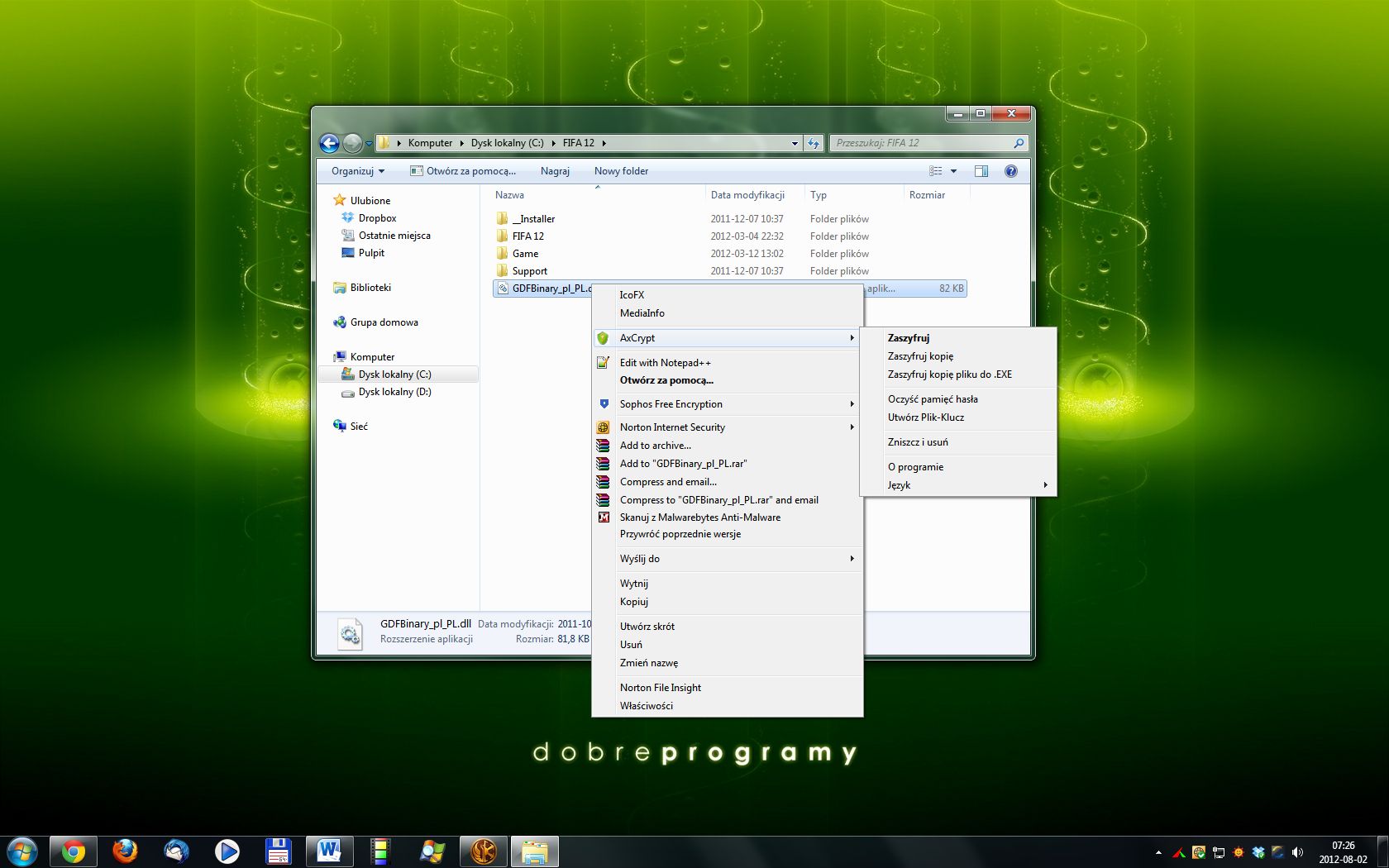Open Microsoft Word from taskbar
1389x868 pixels.
(x=330, y=851)
